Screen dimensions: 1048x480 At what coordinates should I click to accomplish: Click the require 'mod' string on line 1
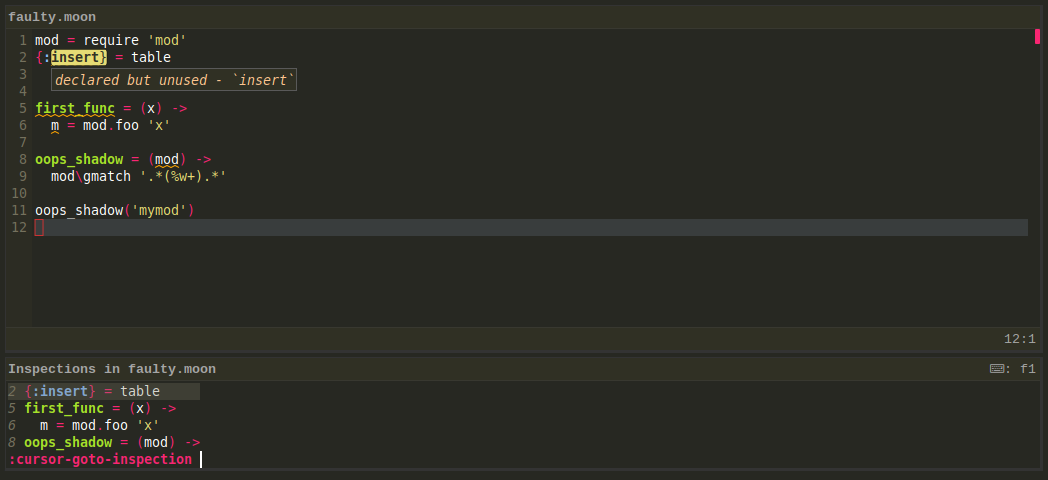tap(167, 40)
